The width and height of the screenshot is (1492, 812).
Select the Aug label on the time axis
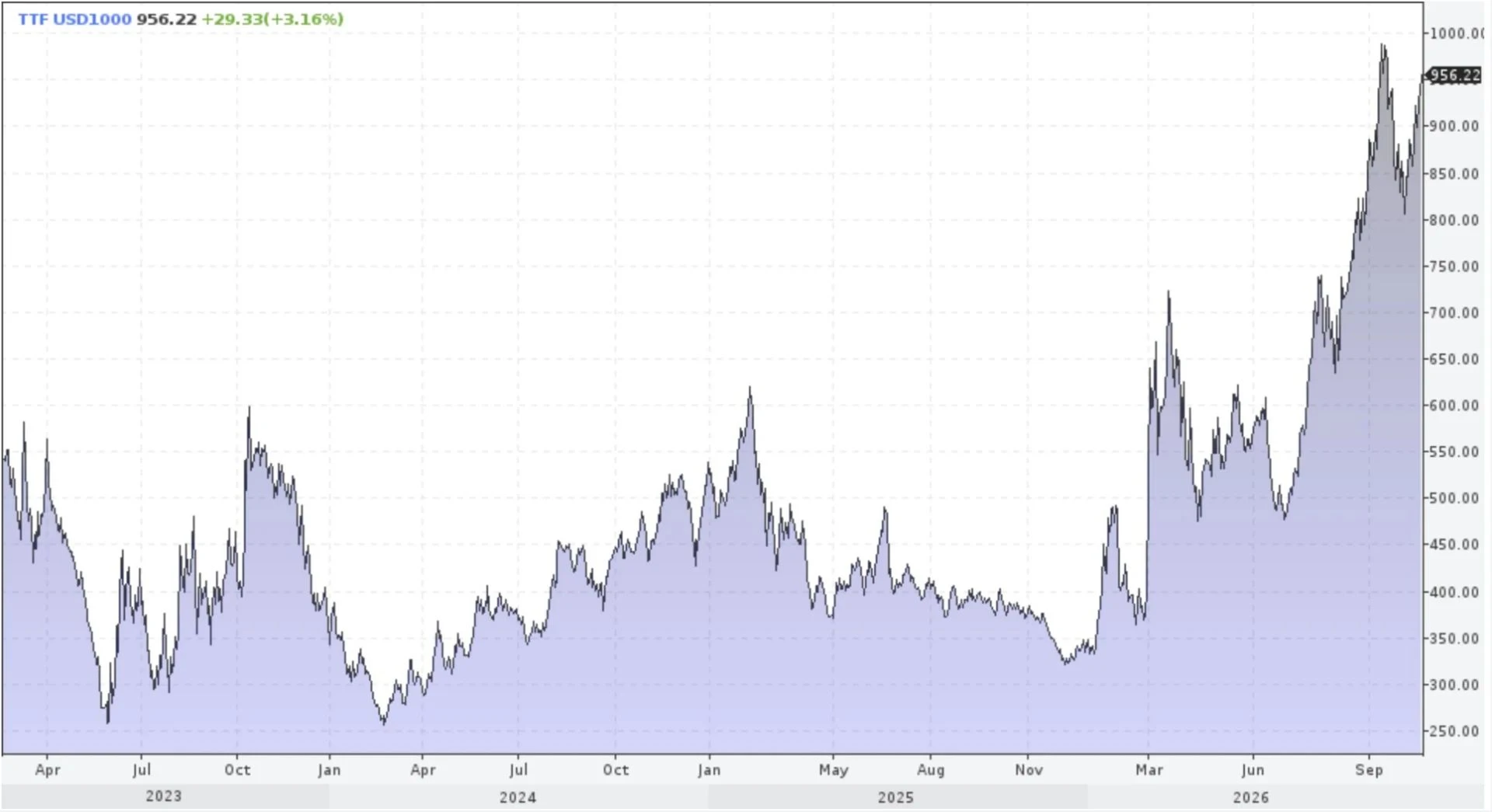click(931, 770)
